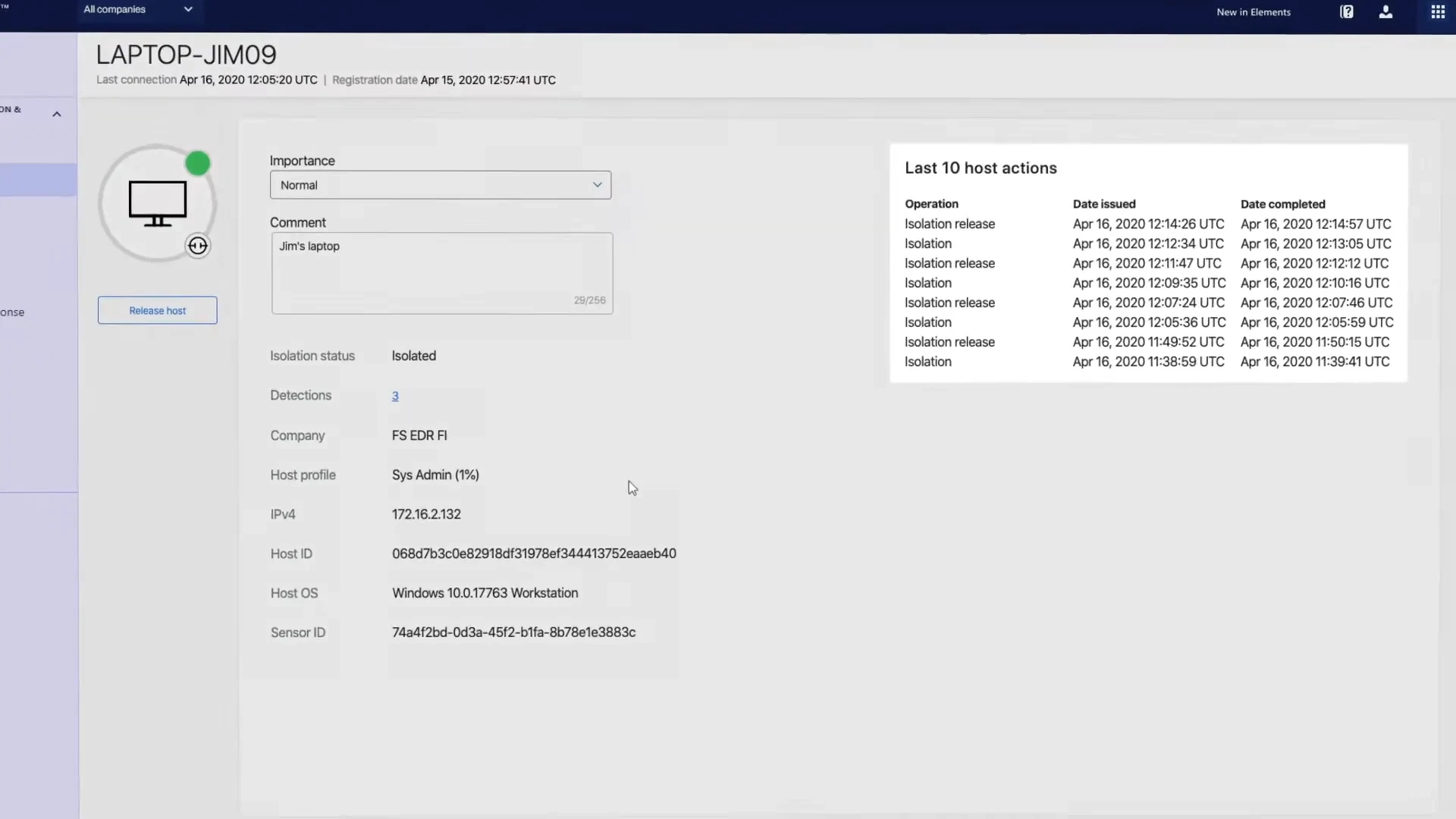Select the highlighted sidebar menu item
The width and height of the screenshot is (1456, 819).
click(38, 180)
